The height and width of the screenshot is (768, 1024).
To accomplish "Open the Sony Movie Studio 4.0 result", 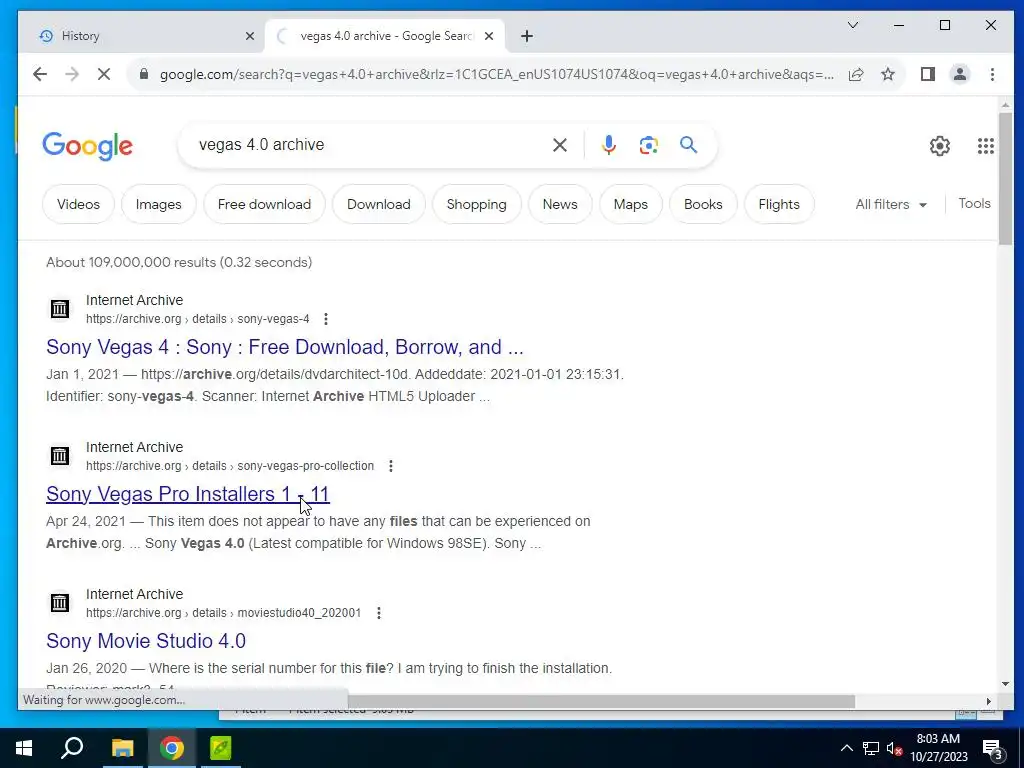I will click(146, 641).
